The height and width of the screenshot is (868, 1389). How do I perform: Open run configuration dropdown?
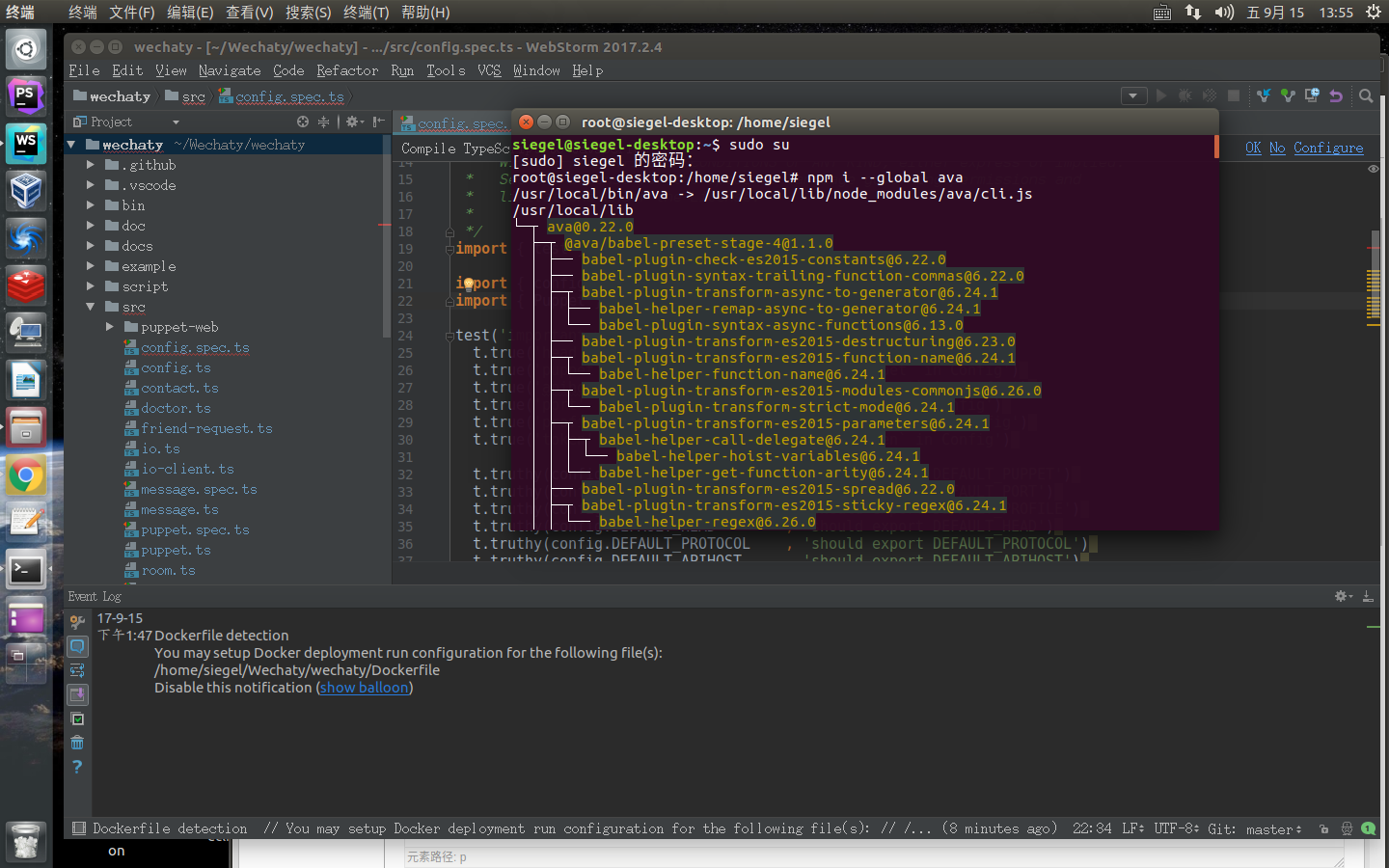1133,95
